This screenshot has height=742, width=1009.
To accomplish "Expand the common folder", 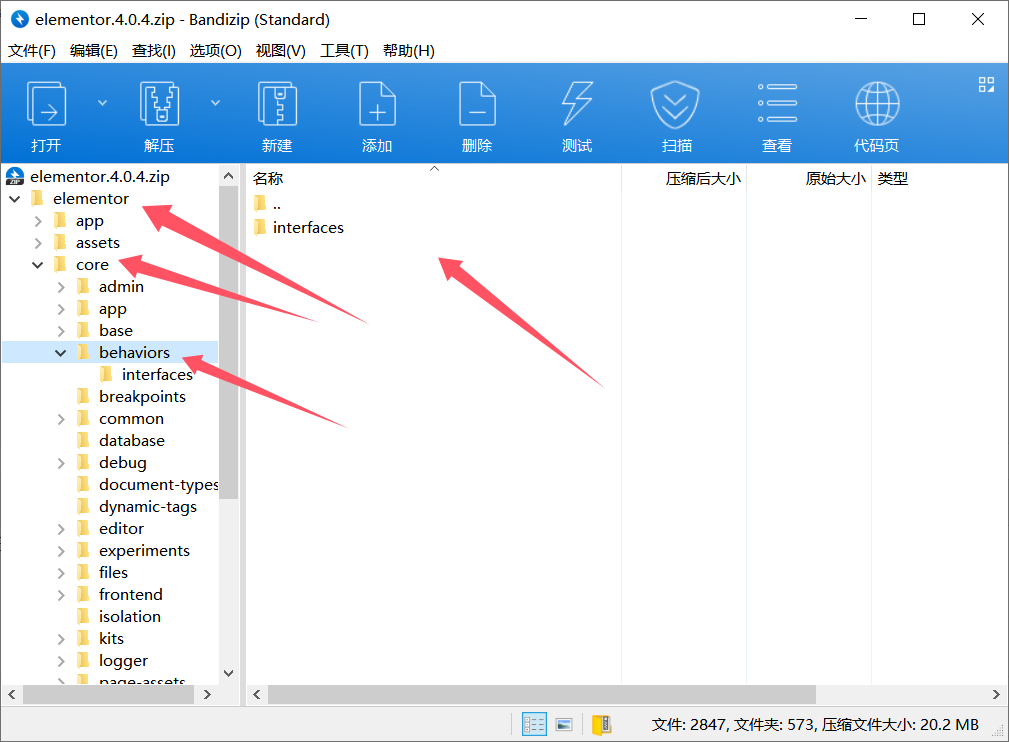I will click(61, 419).
